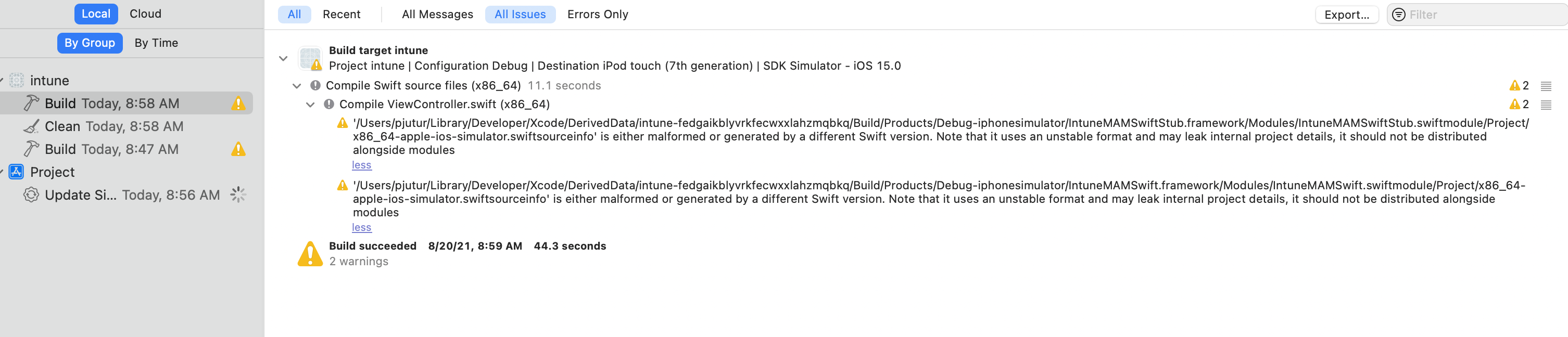Image resolution: width=1568 pixels, height=337 pixels.
Task: Click the hammer icon next to Build Today 8:58 AM
Action: [32, 103]
